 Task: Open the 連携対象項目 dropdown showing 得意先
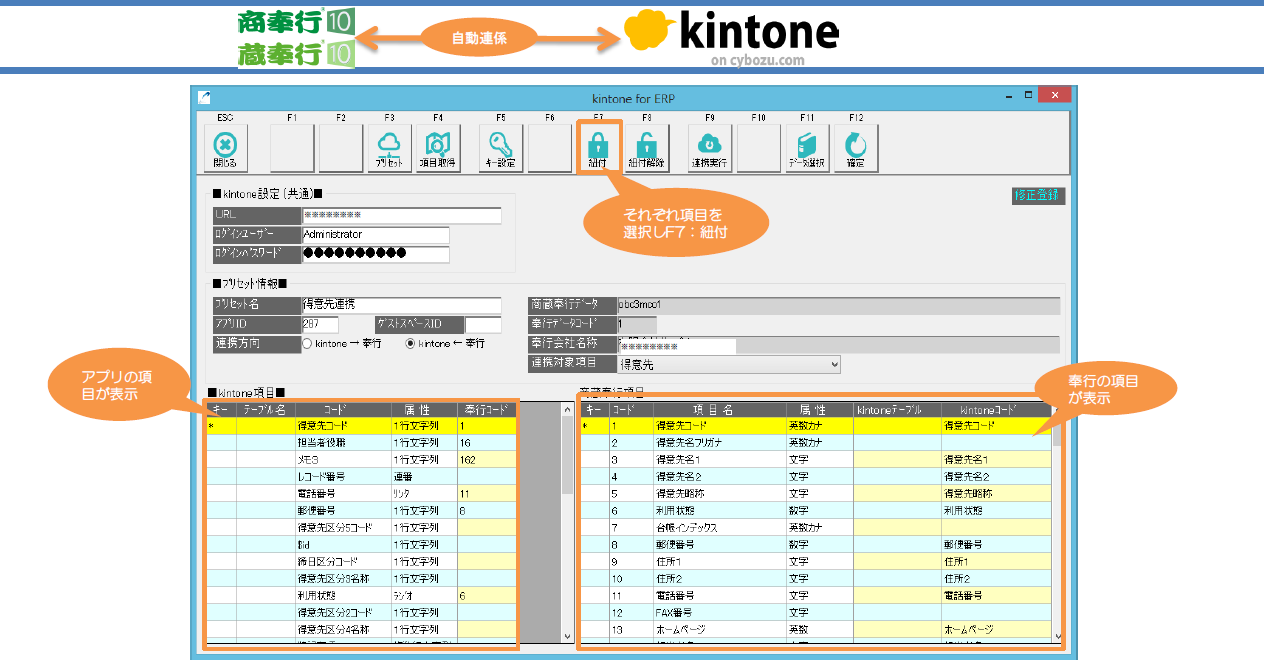(x=729, y=364)
